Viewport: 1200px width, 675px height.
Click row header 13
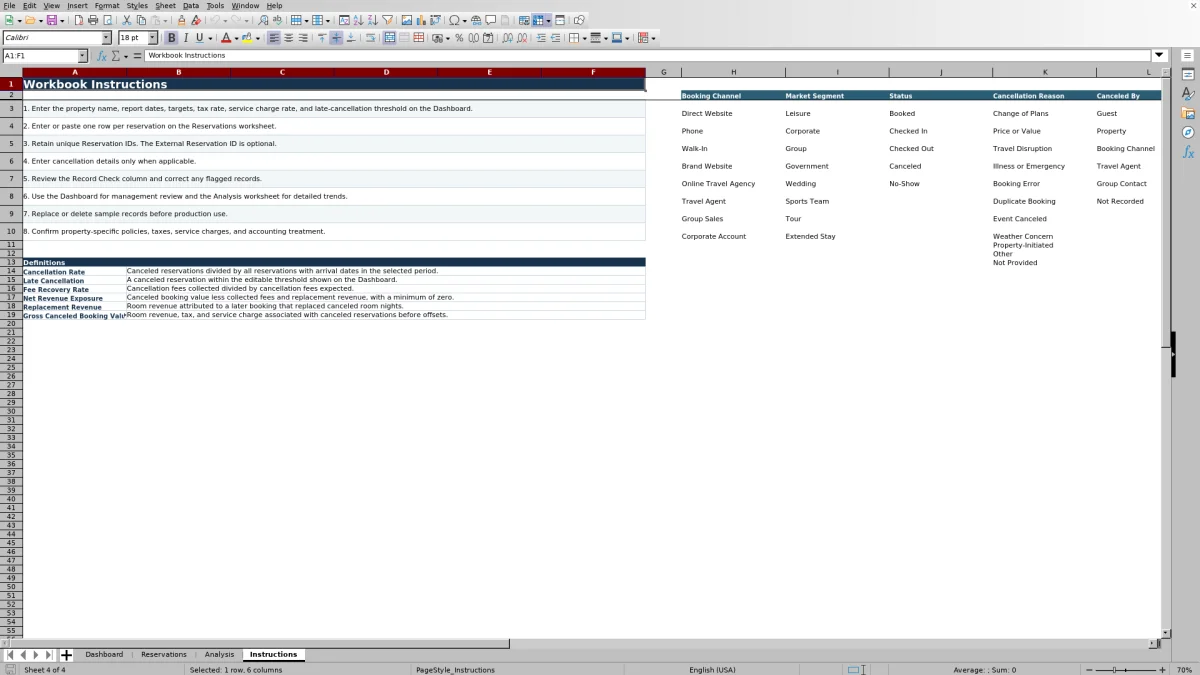click(11, 262)
